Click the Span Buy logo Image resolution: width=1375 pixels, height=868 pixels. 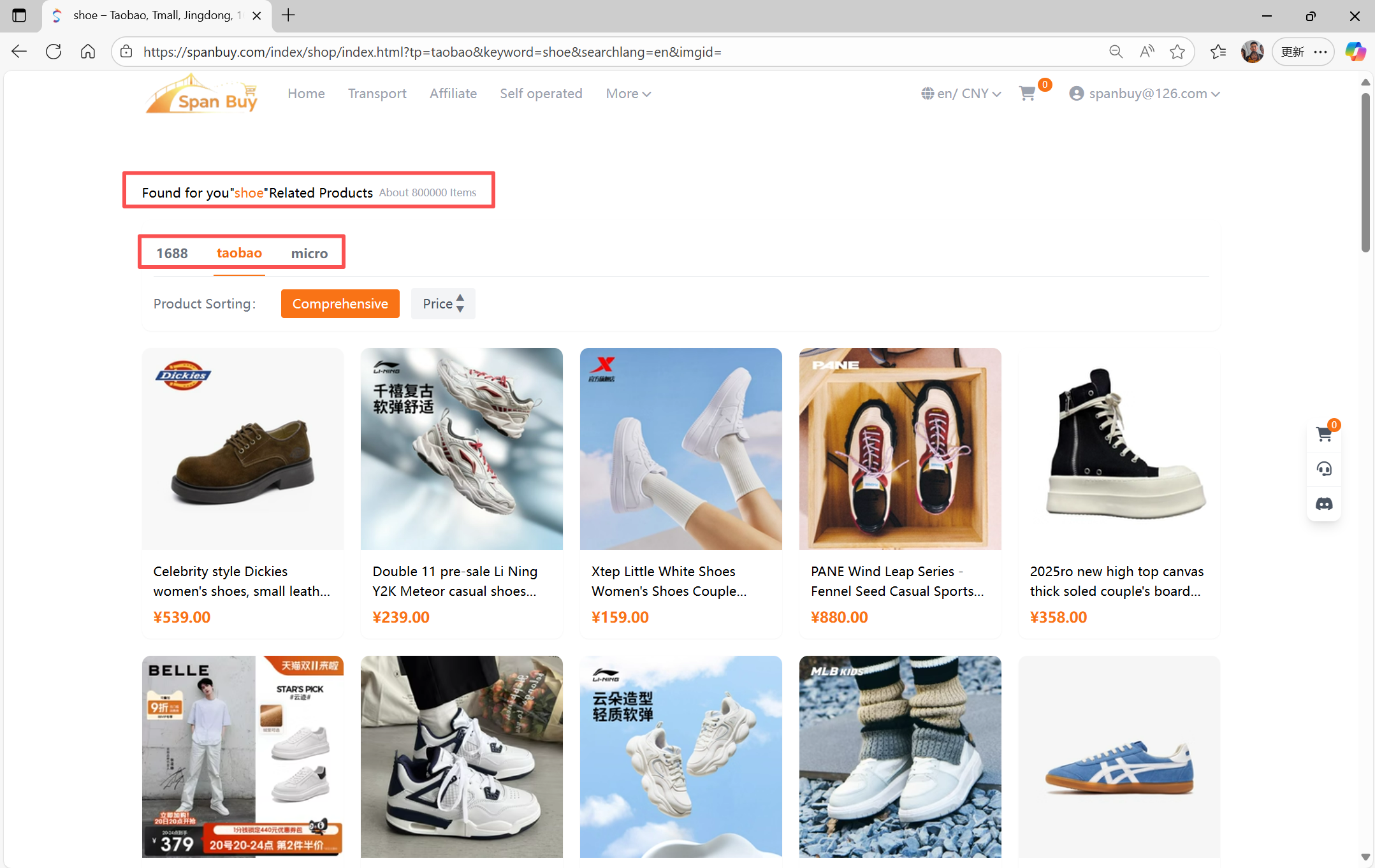[x=201, y=94]
